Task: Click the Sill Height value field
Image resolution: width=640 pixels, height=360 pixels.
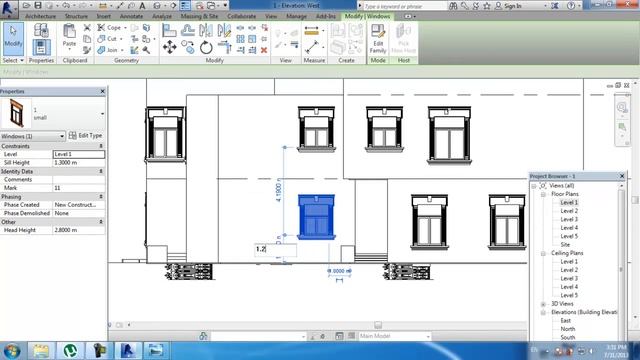Action: point(79,163)
